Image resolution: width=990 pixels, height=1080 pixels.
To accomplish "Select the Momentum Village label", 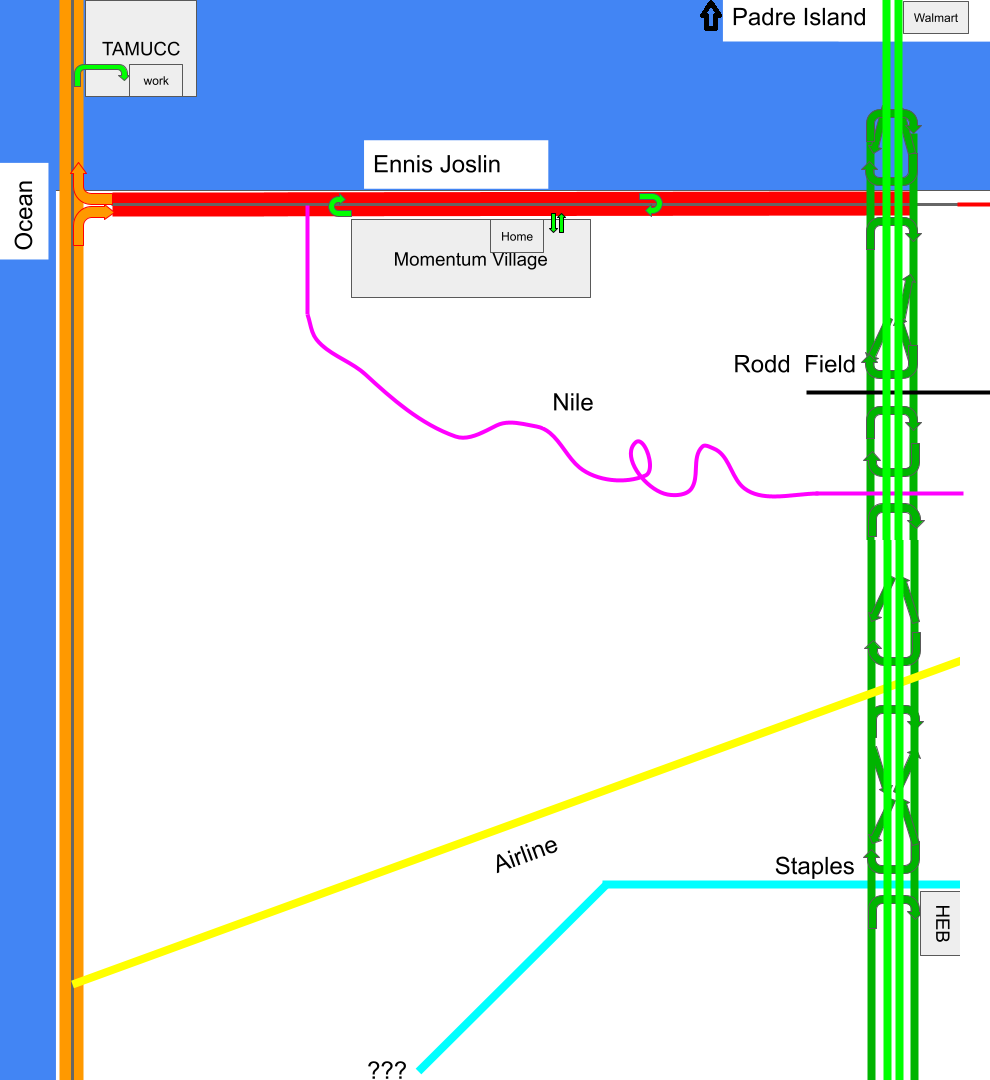I will click(x=470, y=261).
